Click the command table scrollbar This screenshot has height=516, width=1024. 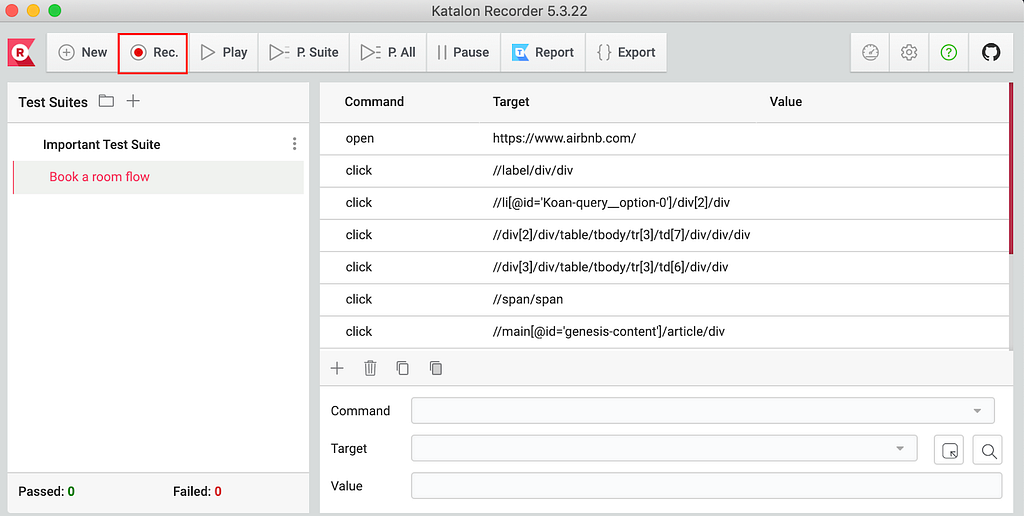pos(1011,169)
